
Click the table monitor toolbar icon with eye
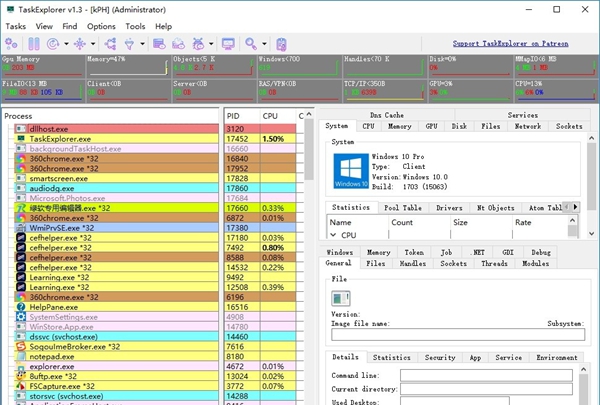pos(159,44)
